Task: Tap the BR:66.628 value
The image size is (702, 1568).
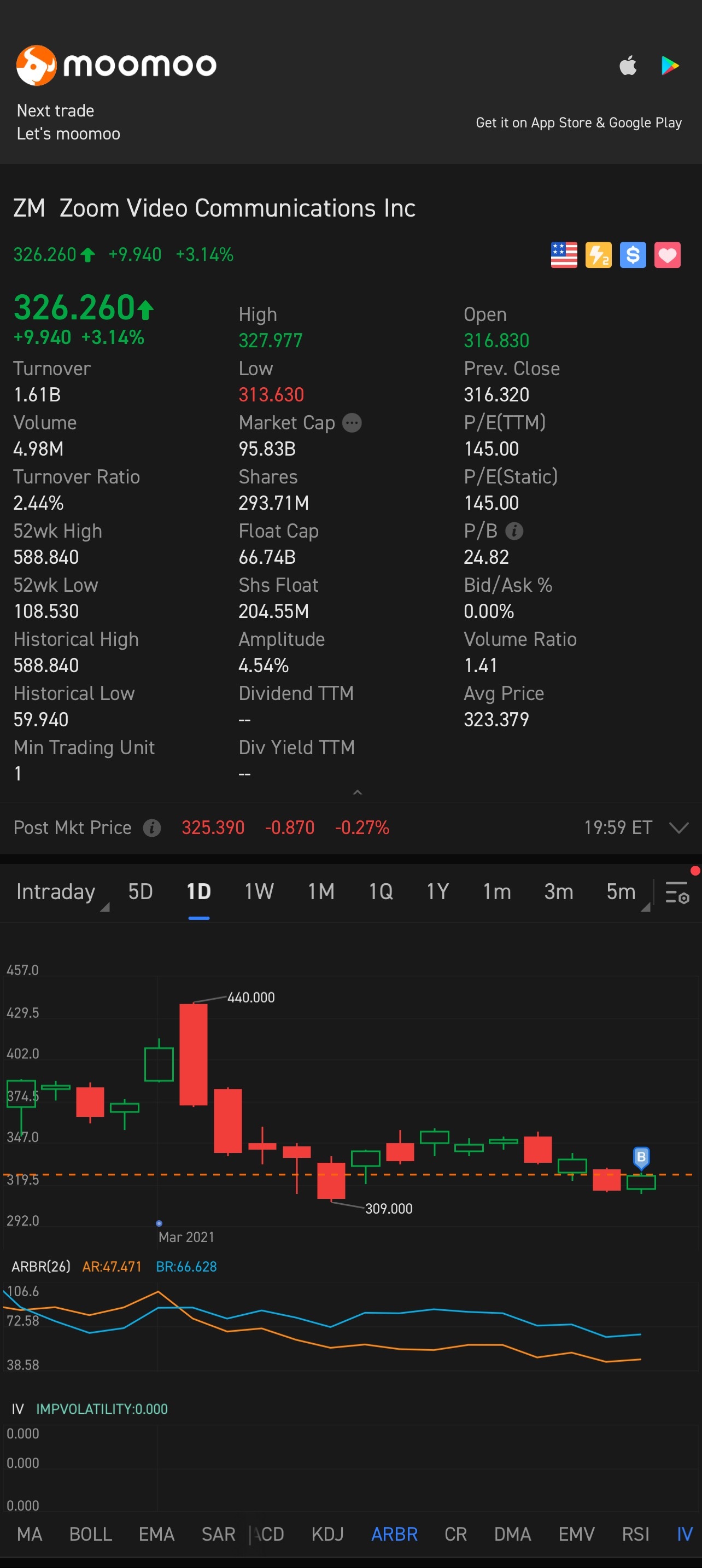Action: (186, 1266)
